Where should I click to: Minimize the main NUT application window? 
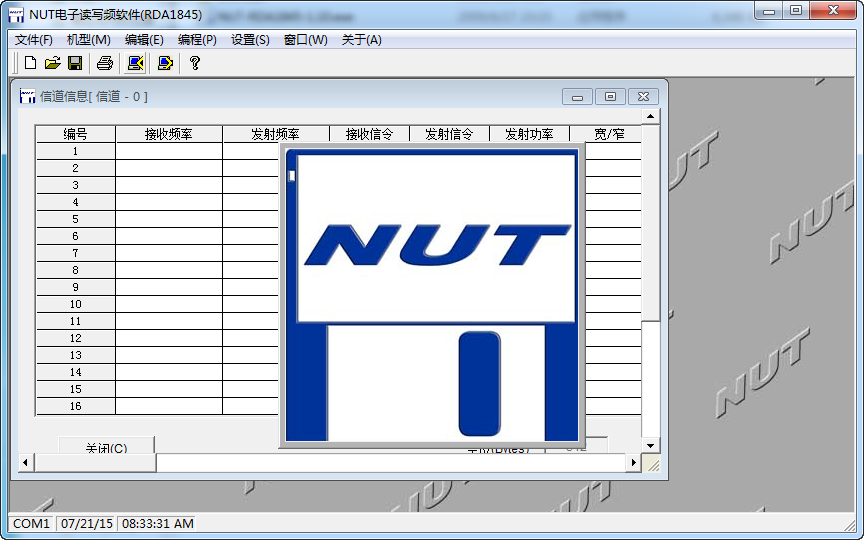pos(769,10)
